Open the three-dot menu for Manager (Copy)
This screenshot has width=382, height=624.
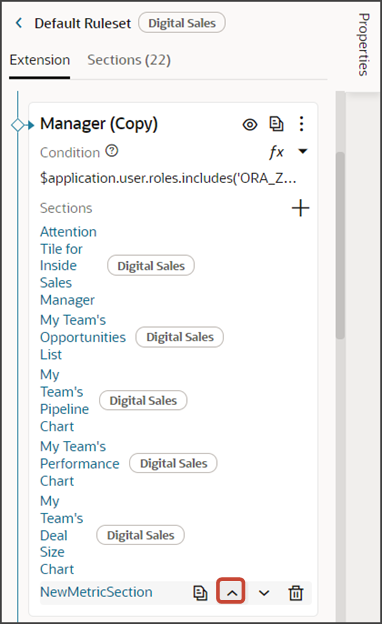pyautogui.click(x=302, y=124)
